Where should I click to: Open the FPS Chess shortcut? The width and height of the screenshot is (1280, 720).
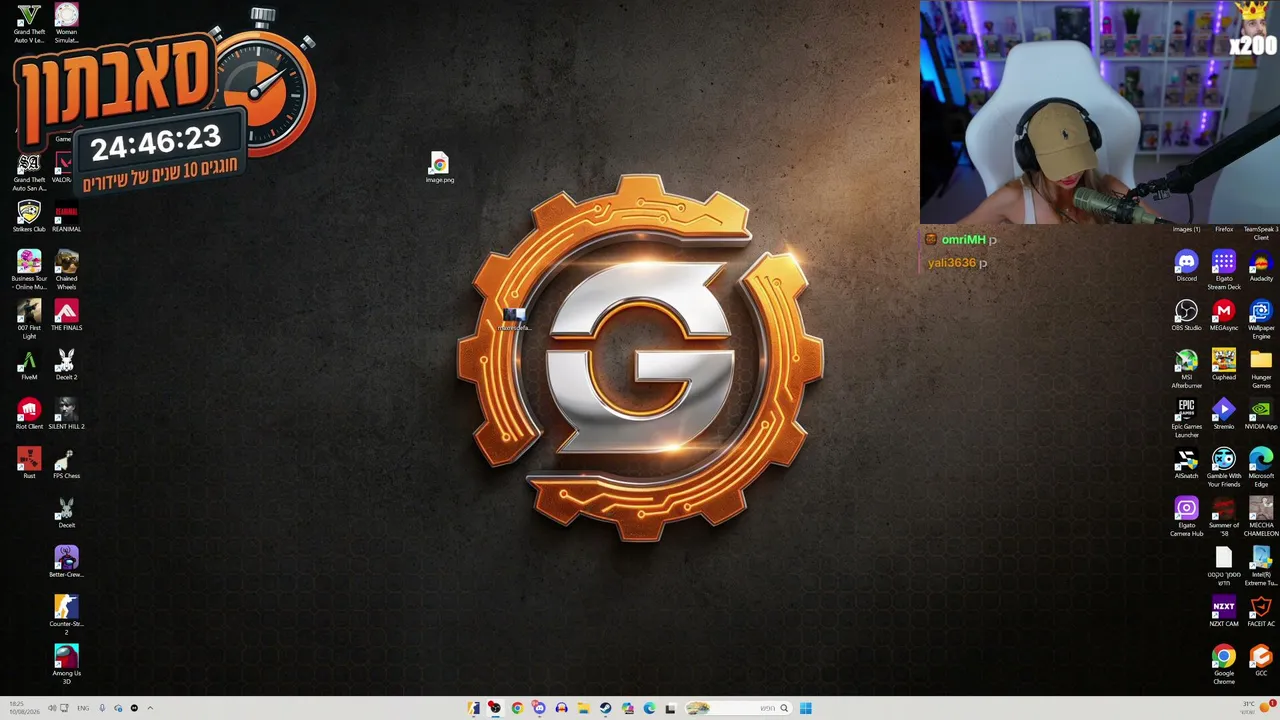(66, 463)
